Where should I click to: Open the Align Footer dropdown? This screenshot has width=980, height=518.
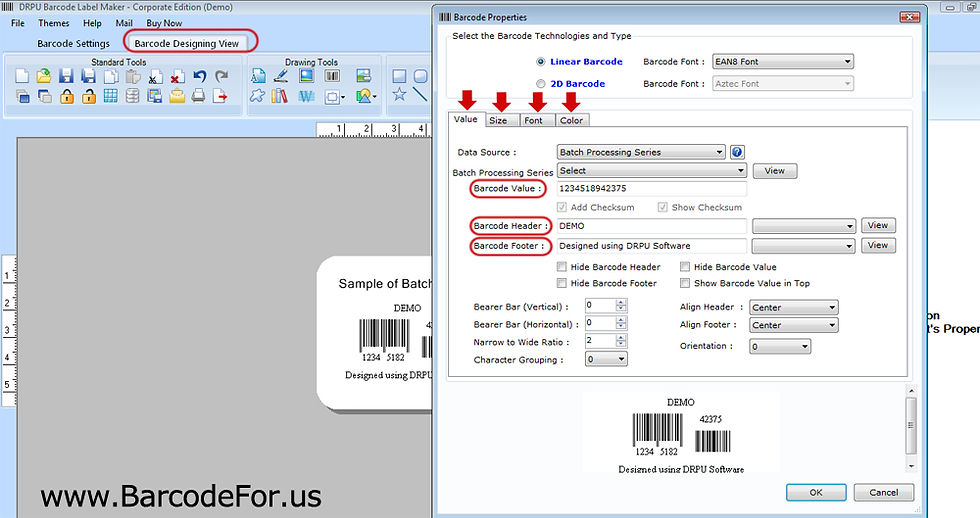(794, 325)
